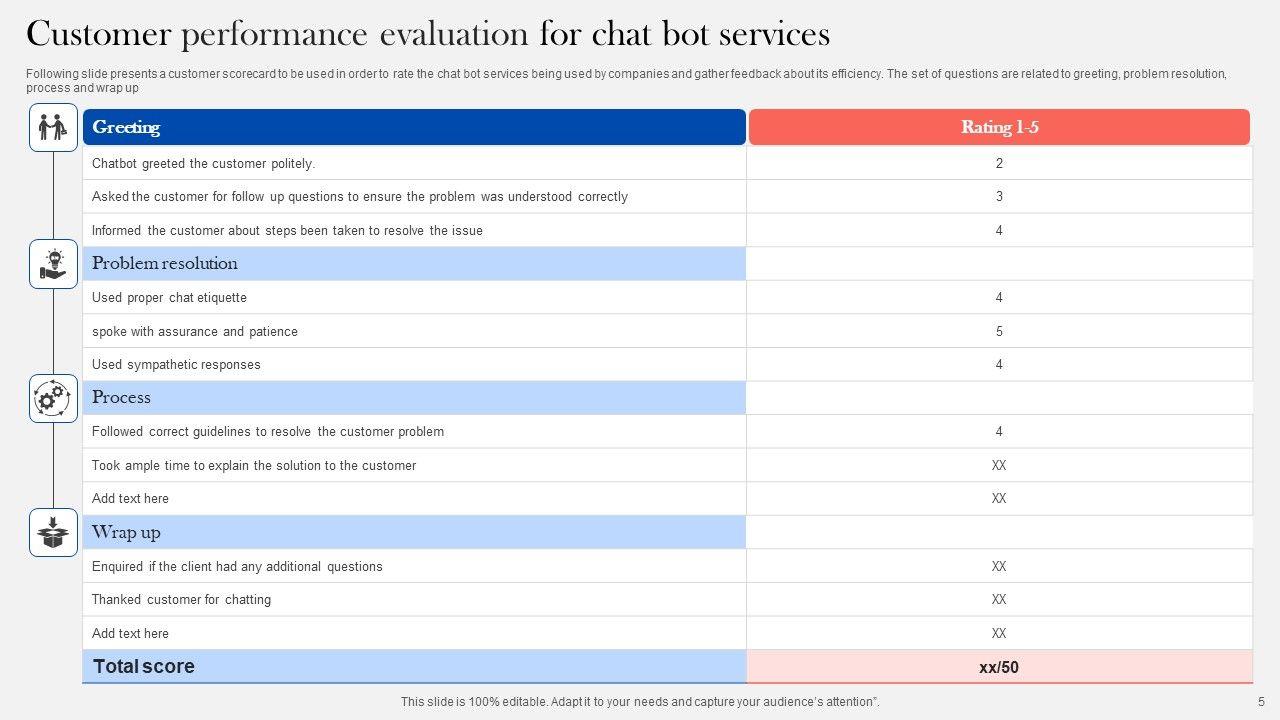Click the xx/50 total score value

click(x=999, y=667)
